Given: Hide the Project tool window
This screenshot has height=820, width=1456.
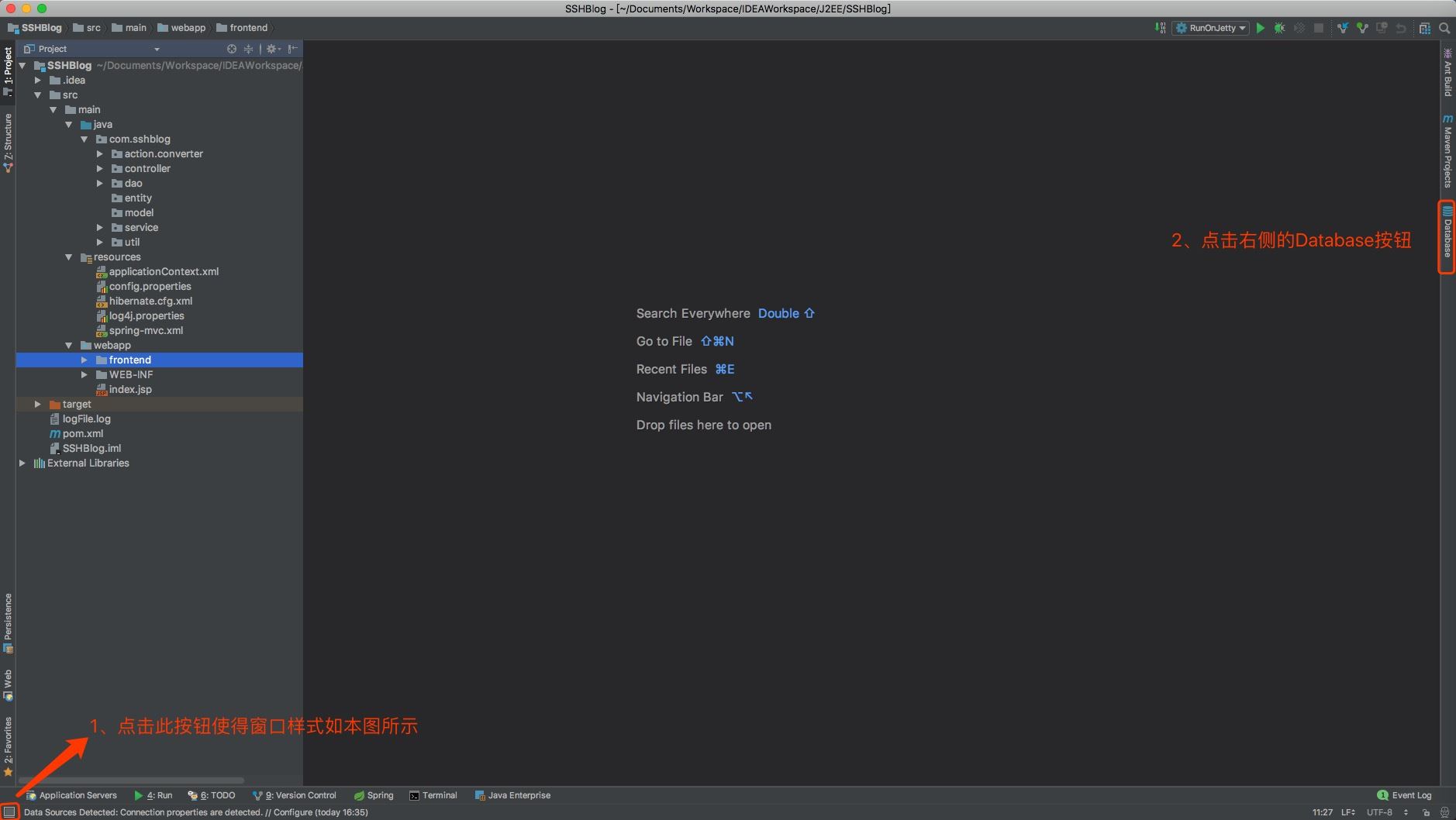Looking at the screenshot, I should pos(293,49).
